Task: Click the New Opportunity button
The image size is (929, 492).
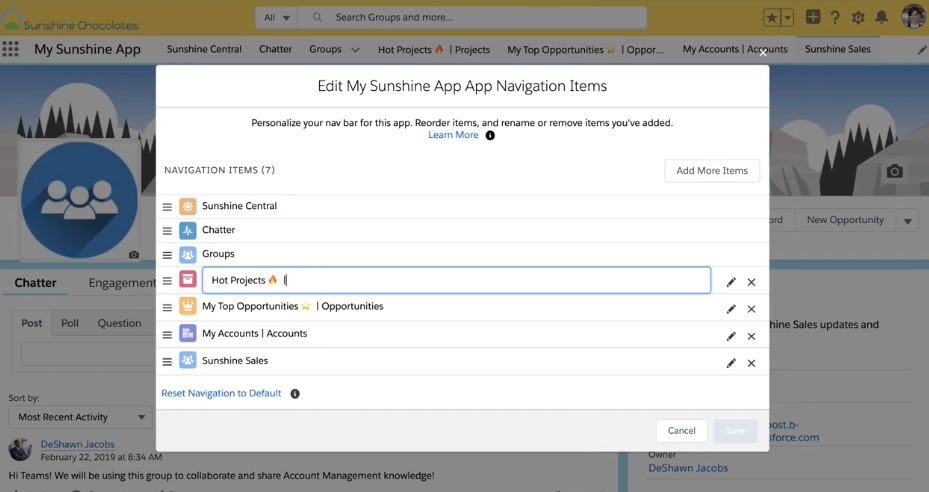Action: 845,220
